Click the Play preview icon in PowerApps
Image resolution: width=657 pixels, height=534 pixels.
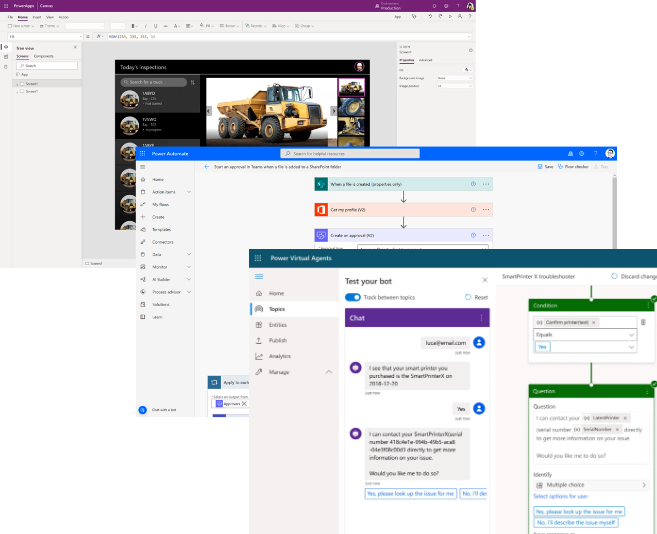450,16
